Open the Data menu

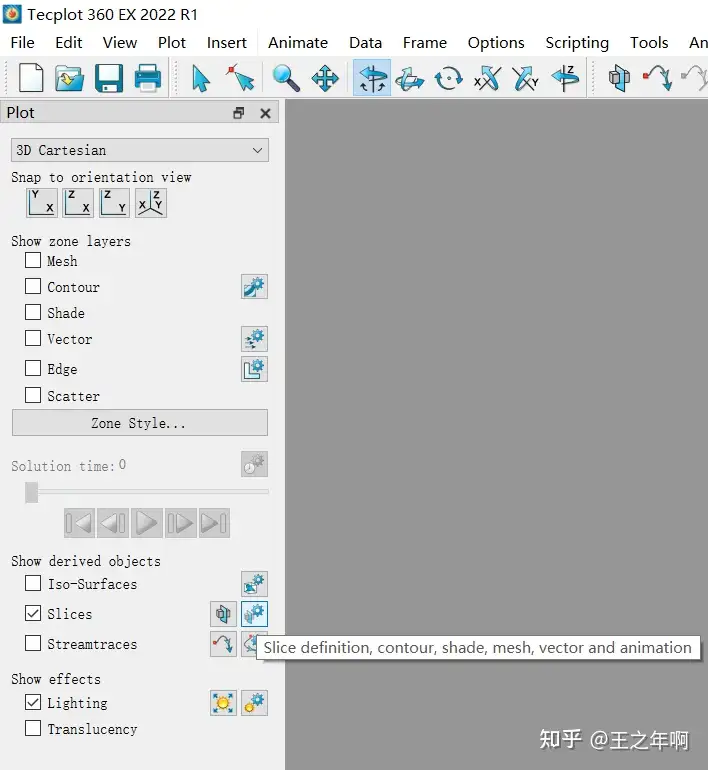tap(365, 43)
